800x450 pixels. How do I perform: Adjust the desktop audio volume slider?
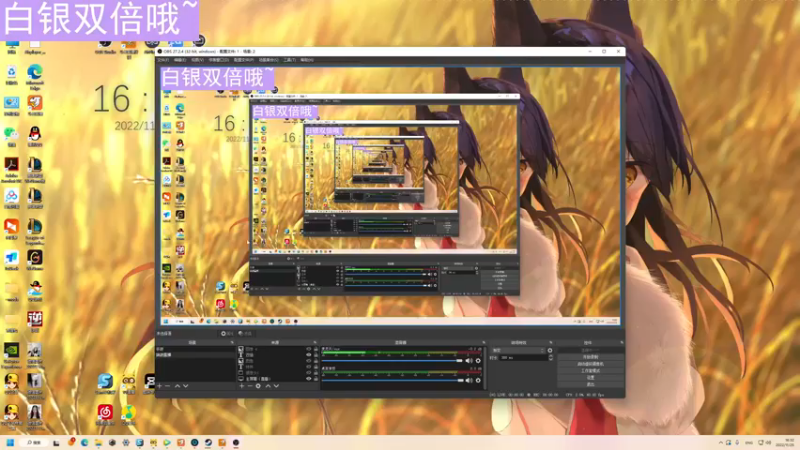[x=392, y=380]
